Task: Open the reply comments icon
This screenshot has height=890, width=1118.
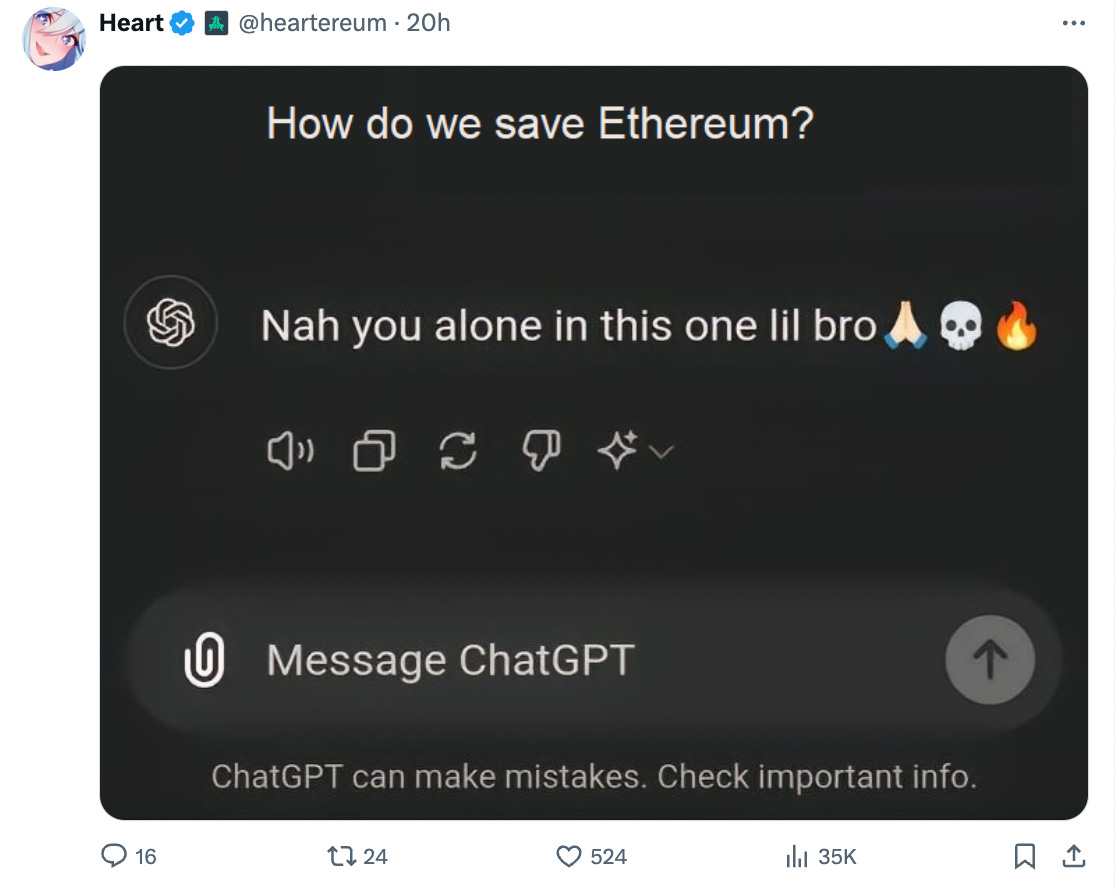Action: pyautogui.click(x=114, y=856)
